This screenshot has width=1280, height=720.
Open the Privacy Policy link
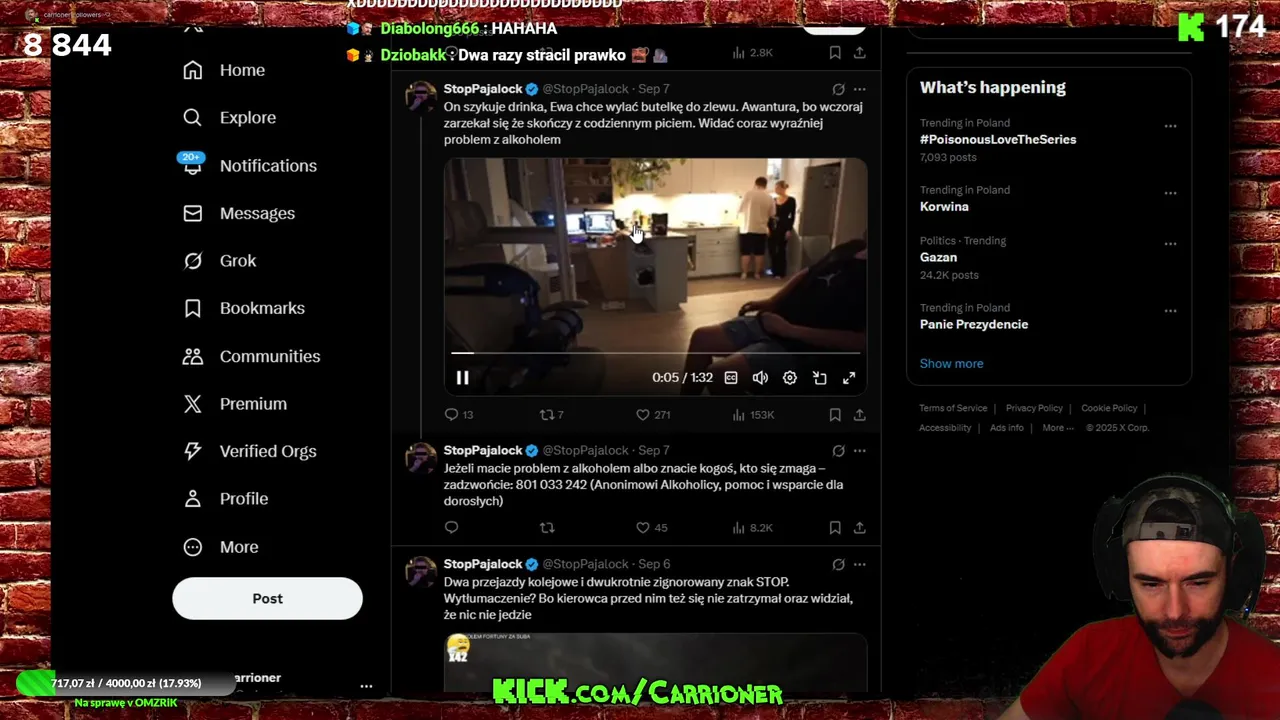coord(1034,408)
